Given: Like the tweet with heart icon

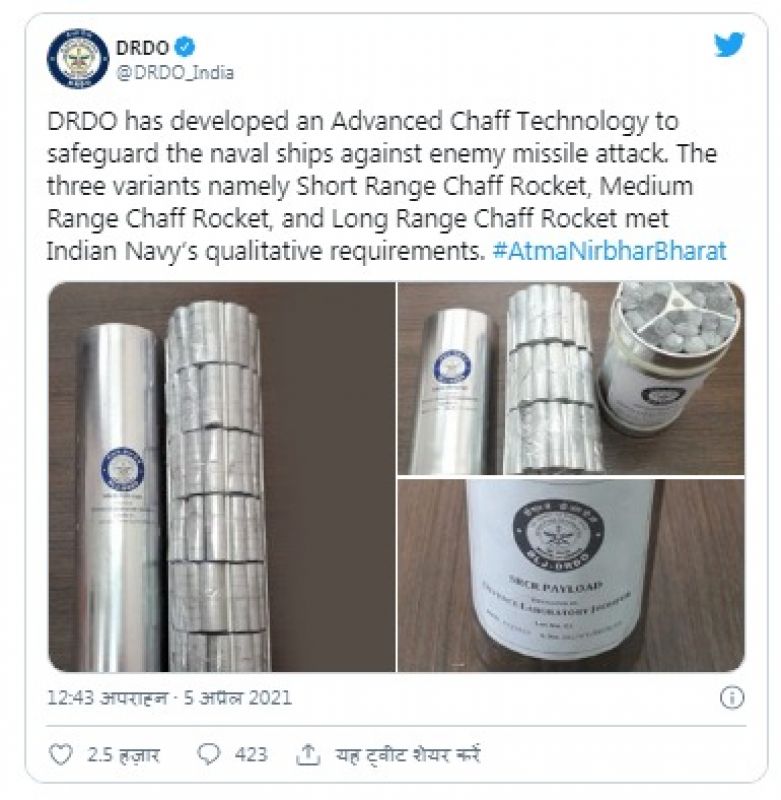Looking at the screenshot, I should coord(60,755).
